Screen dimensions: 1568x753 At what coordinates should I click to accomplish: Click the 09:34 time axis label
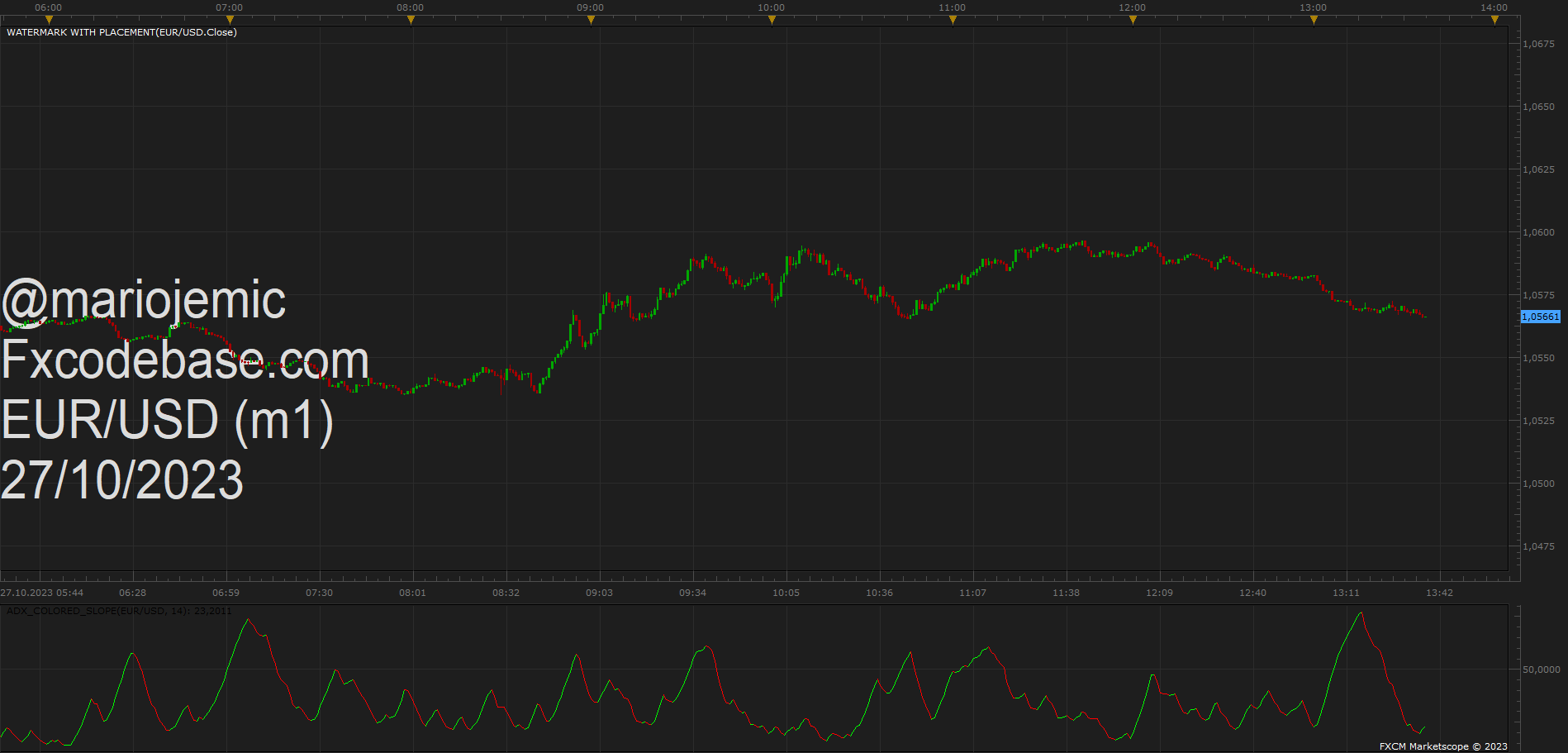692,593
